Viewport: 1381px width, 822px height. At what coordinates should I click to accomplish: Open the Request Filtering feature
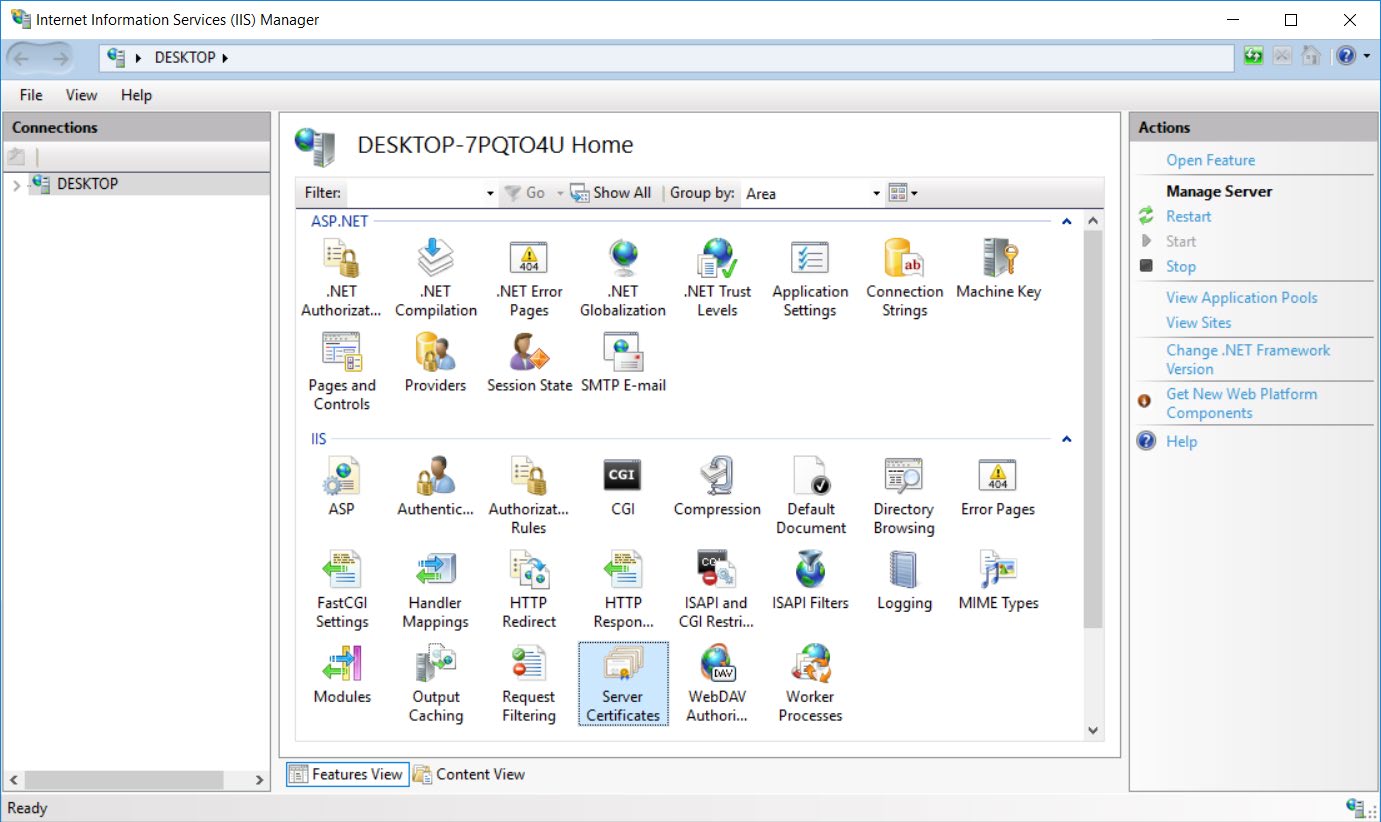(529, 683)
